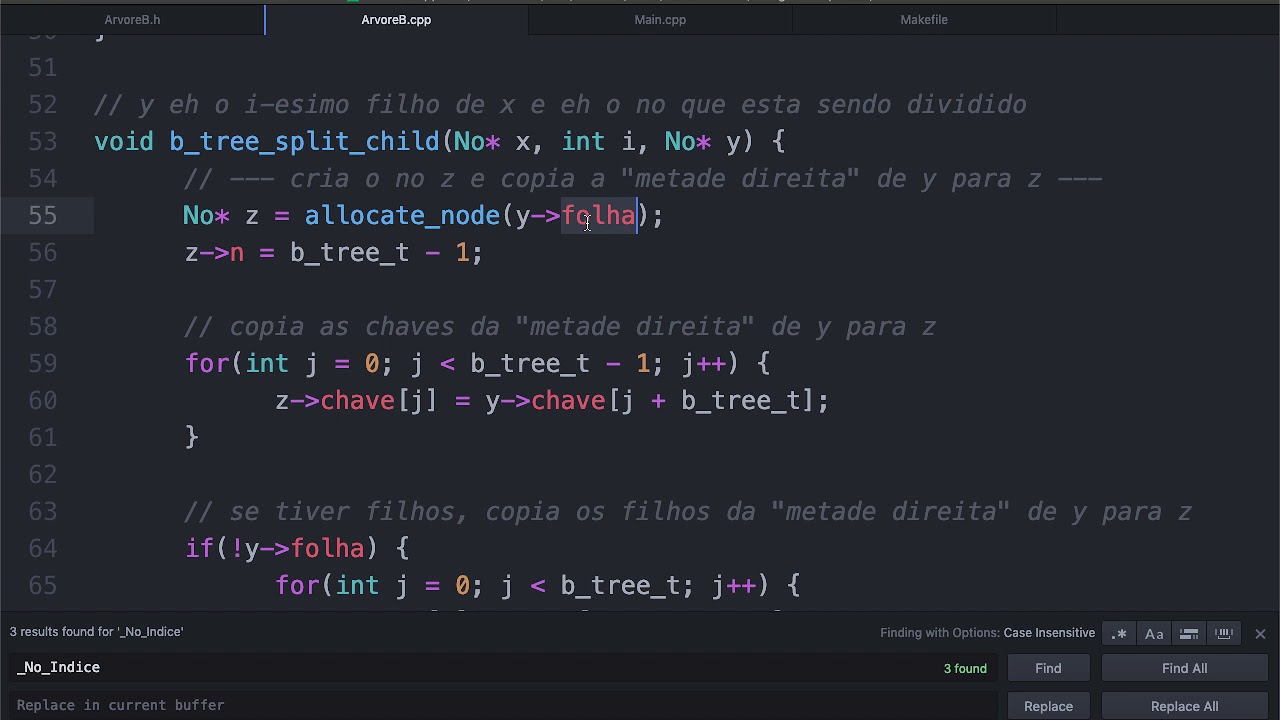Image resolution: width=1280 pixels, height=720 pixels.
Task: Click the 'Case Insensitive' options text
Action: [x=1049, y=633]
